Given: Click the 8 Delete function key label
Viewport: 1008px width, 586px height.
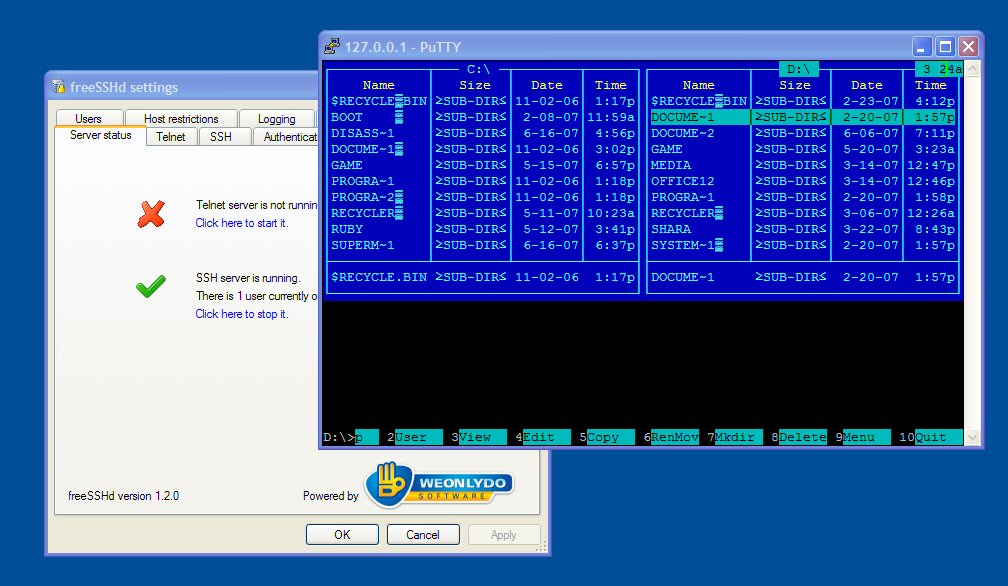Looking at the screenshot, I should [799, 438].
